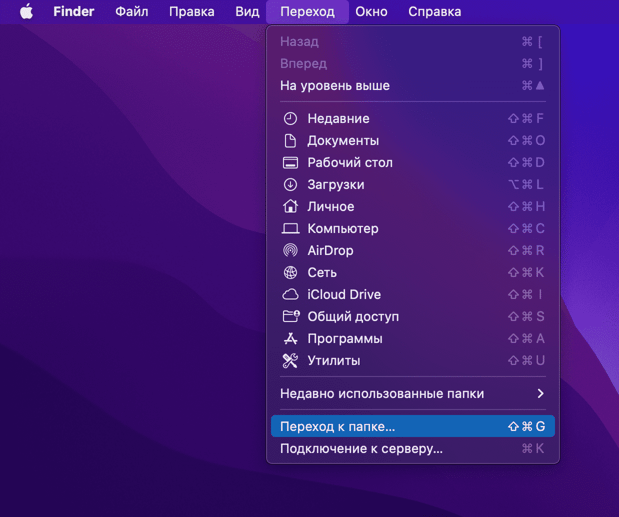Click the Недавние label
Screen dimensions: 619x517
click(x=338, y=118)
